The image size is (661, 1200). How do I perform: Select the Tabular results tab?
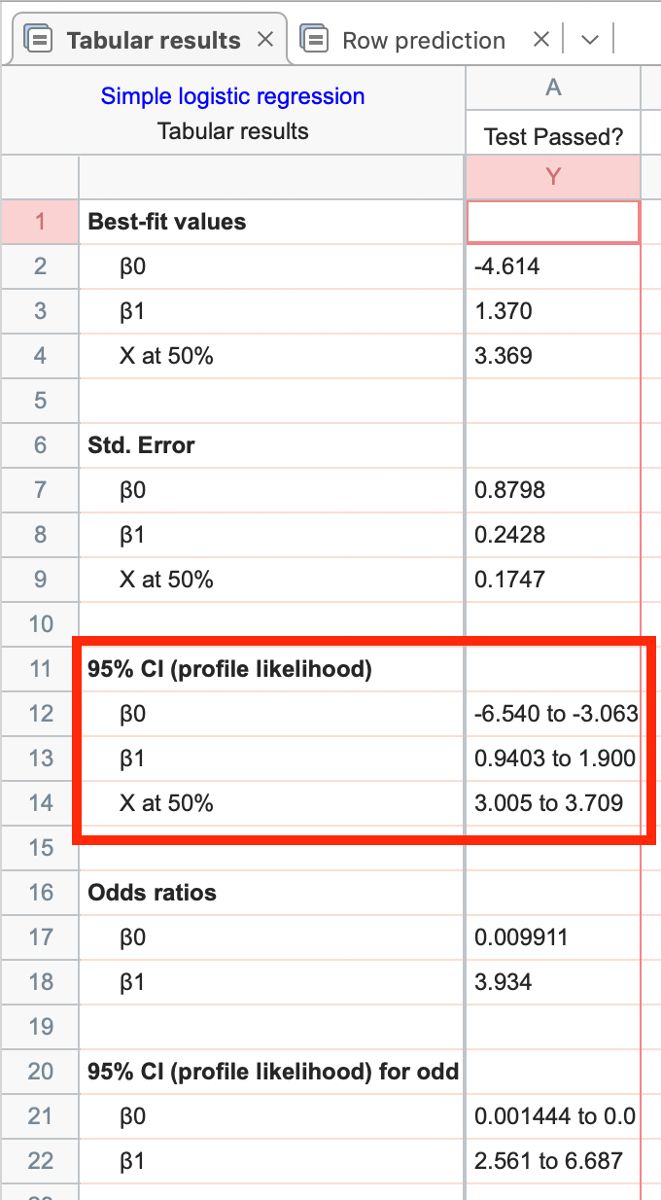(153, 40)
